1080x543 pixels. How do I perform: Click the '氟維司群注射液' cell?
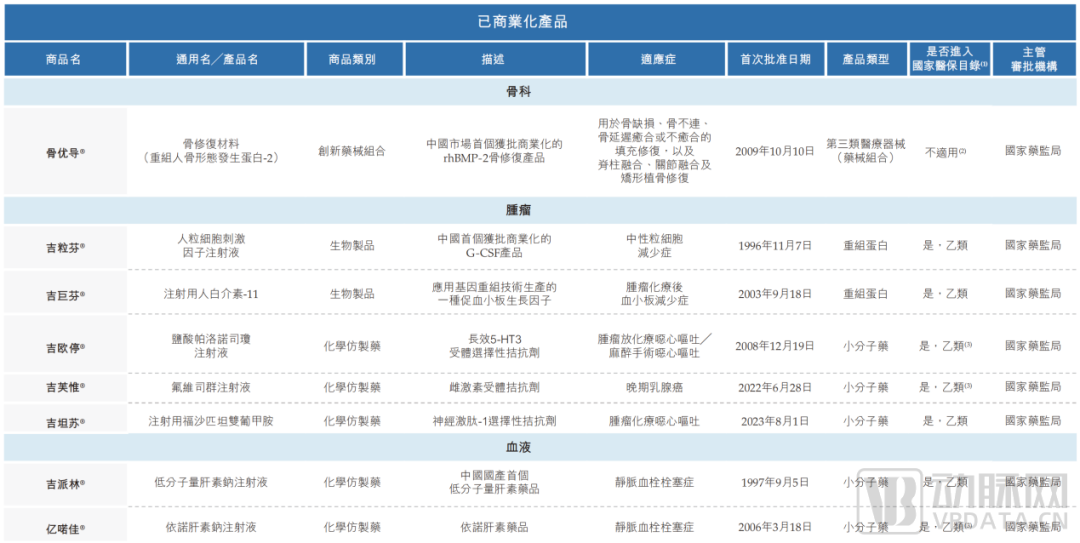tap(211, 387)
